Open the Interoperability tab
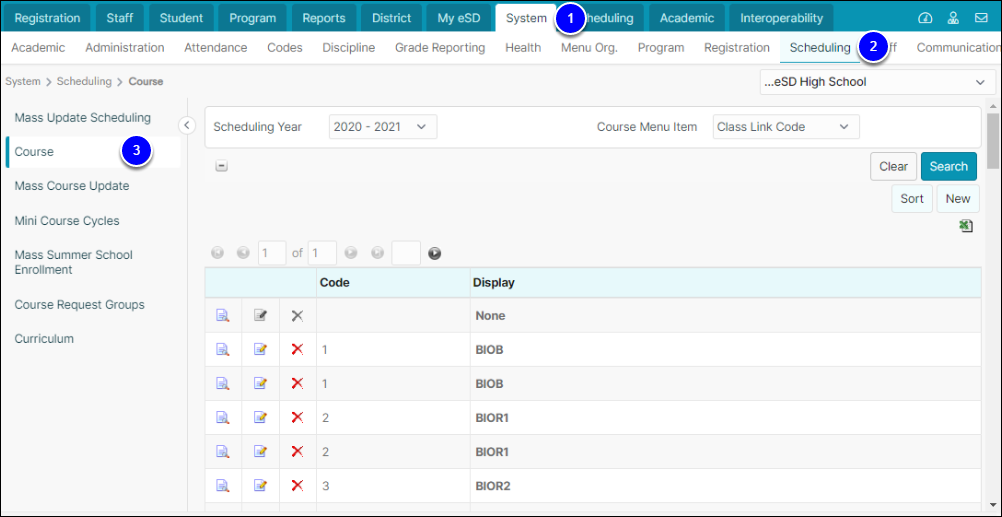 tap(782, 18)
